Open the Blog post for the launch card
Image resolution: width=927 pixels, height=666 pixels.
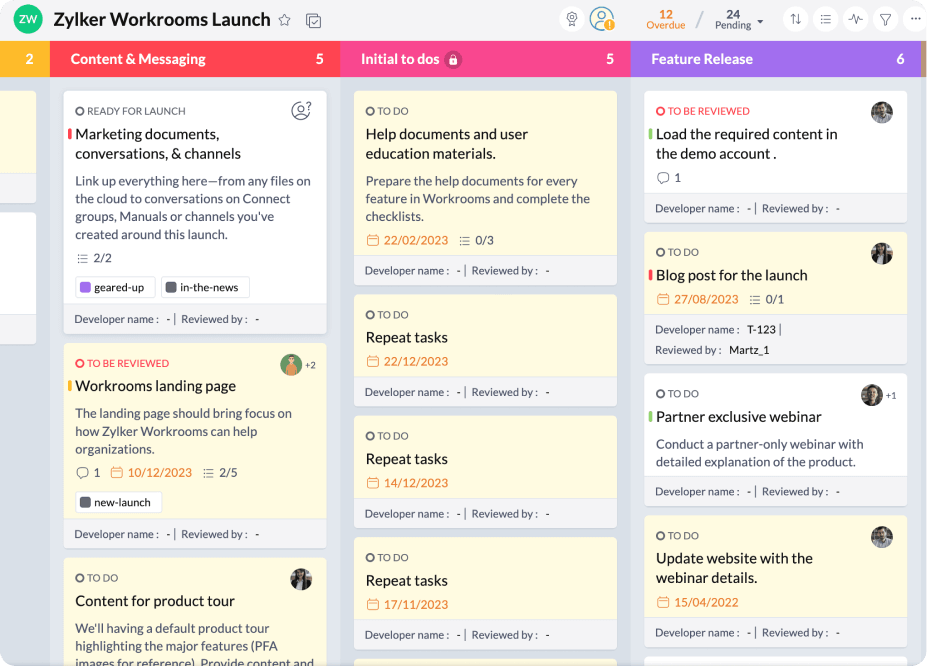click(731, 275)
